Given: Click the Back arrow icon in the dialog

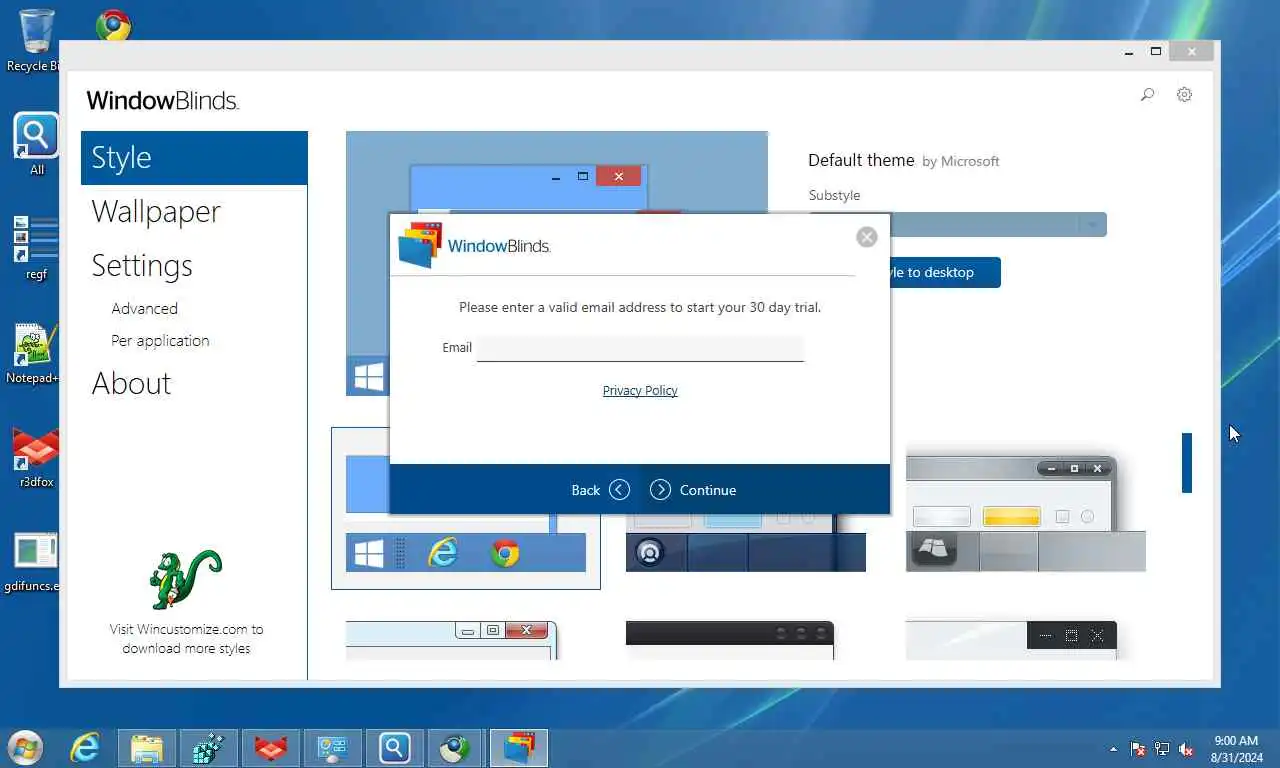Looking at the screenshot, I should 619,490.
